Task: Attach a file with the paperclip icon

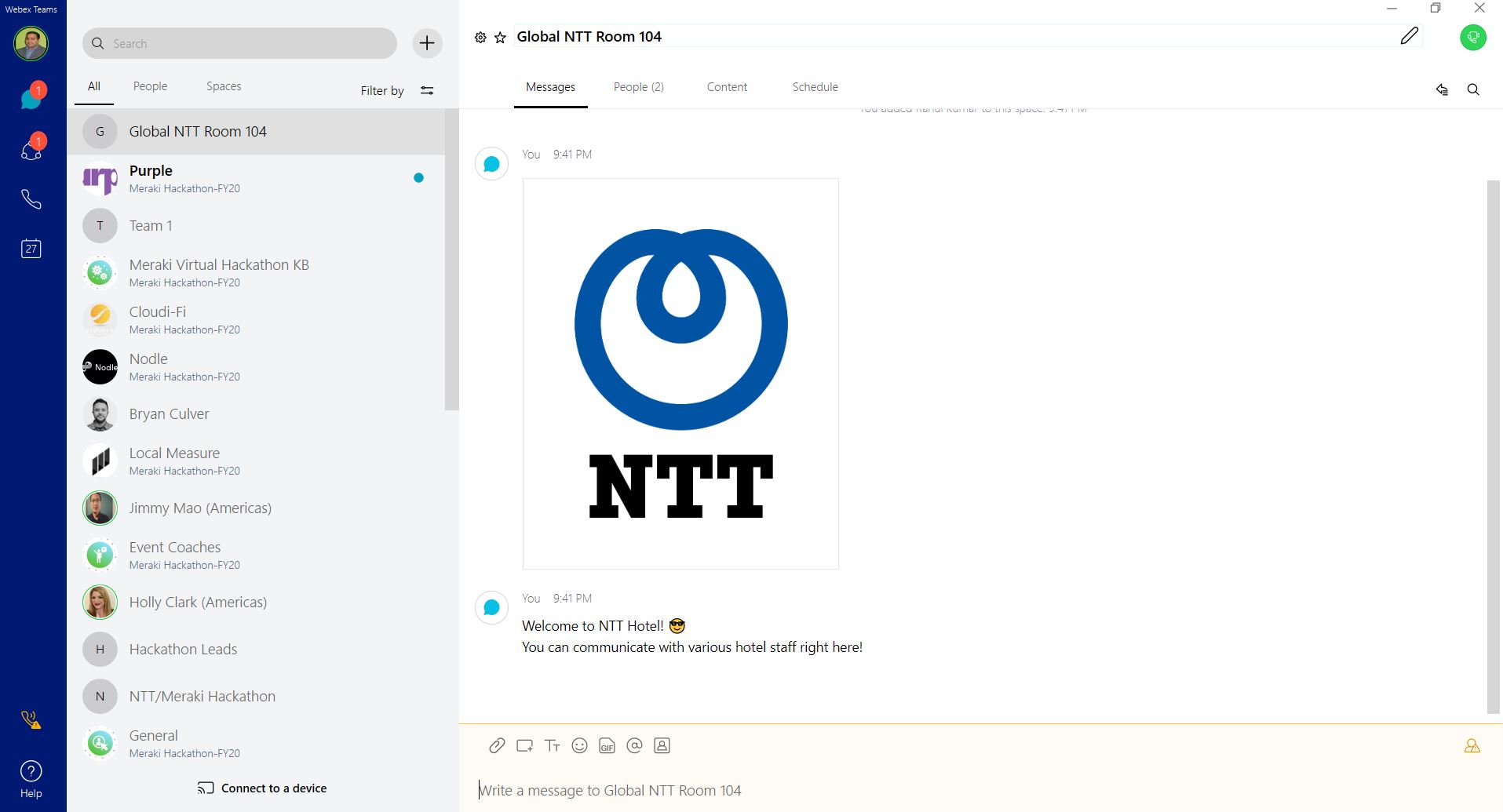Action: 497,746
